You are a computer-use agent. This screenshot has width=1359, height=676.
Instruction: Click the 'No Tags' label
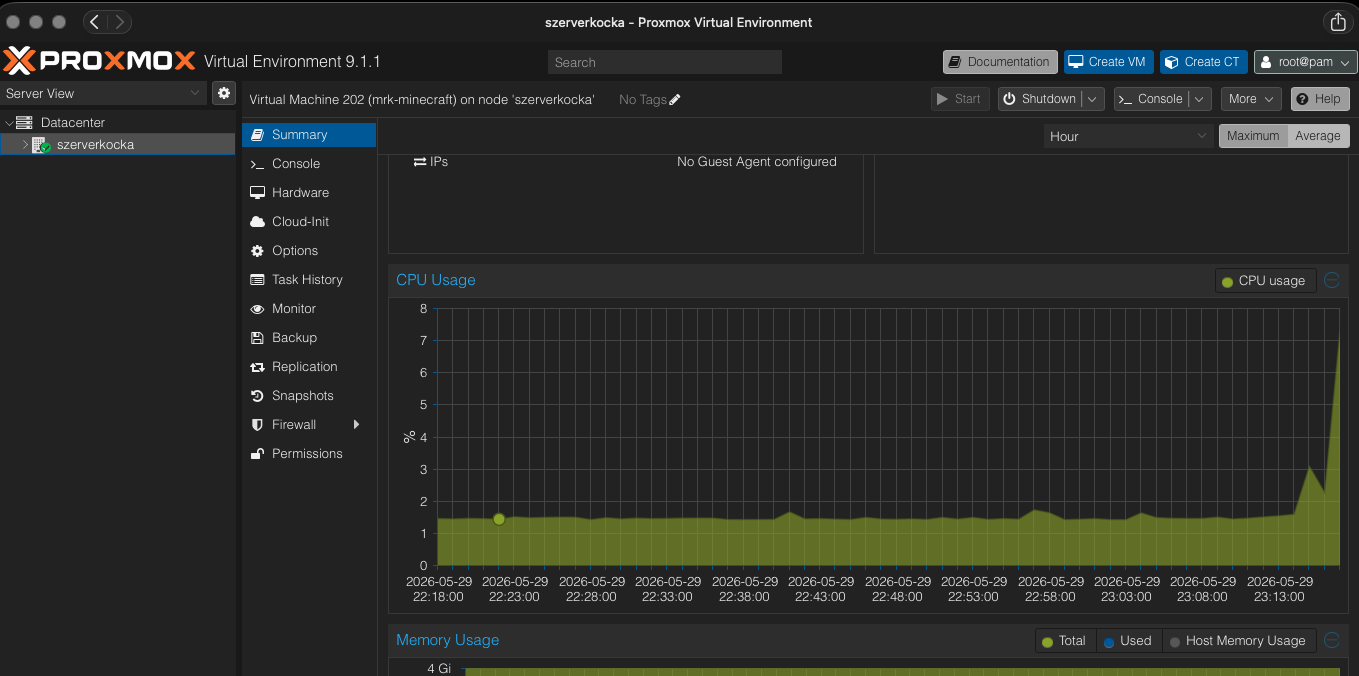click(x=643, y=99)
